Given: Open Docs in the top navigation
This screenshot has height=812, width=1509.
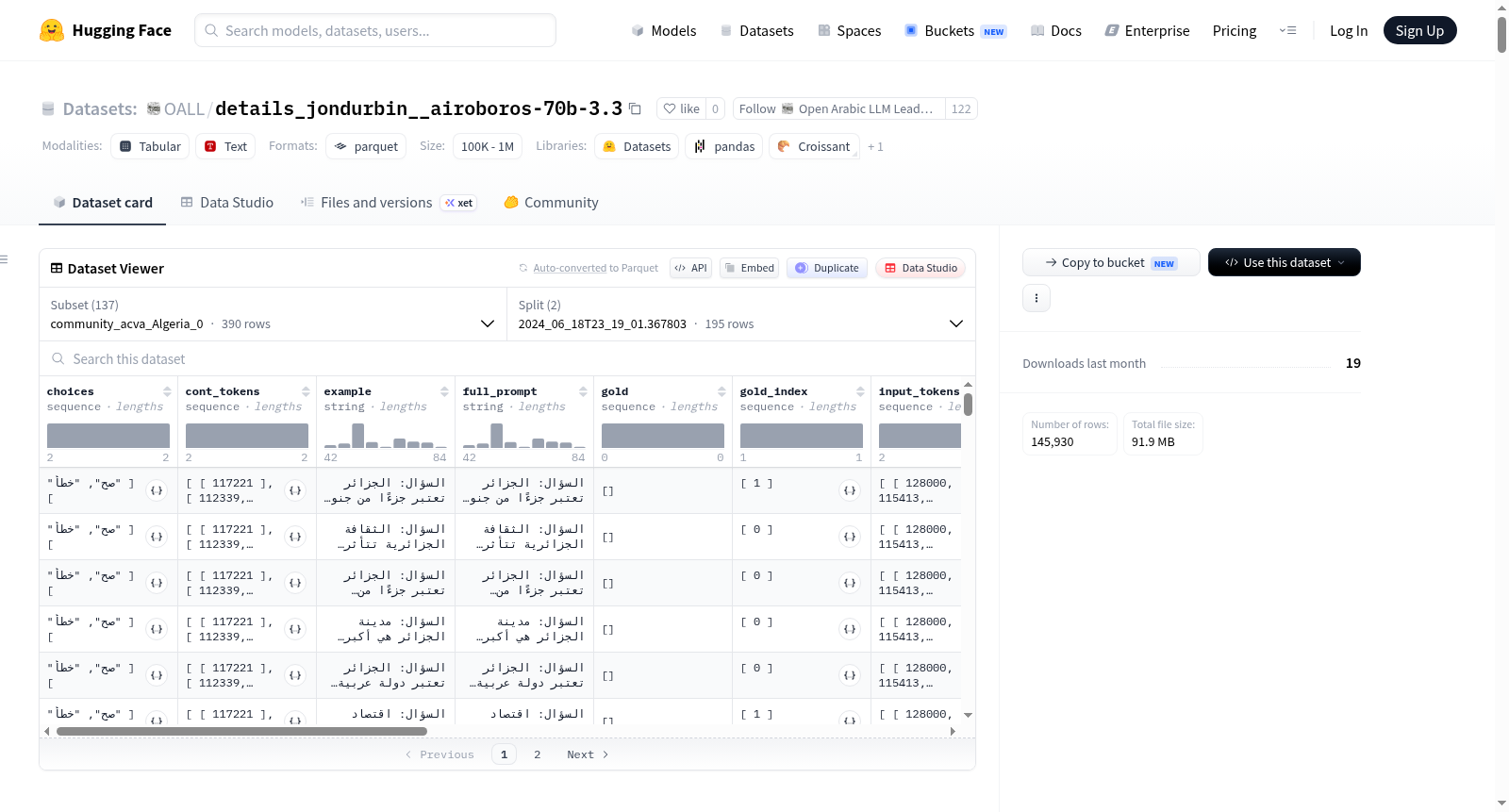Looking at the screenshot, I should 1056,30.
